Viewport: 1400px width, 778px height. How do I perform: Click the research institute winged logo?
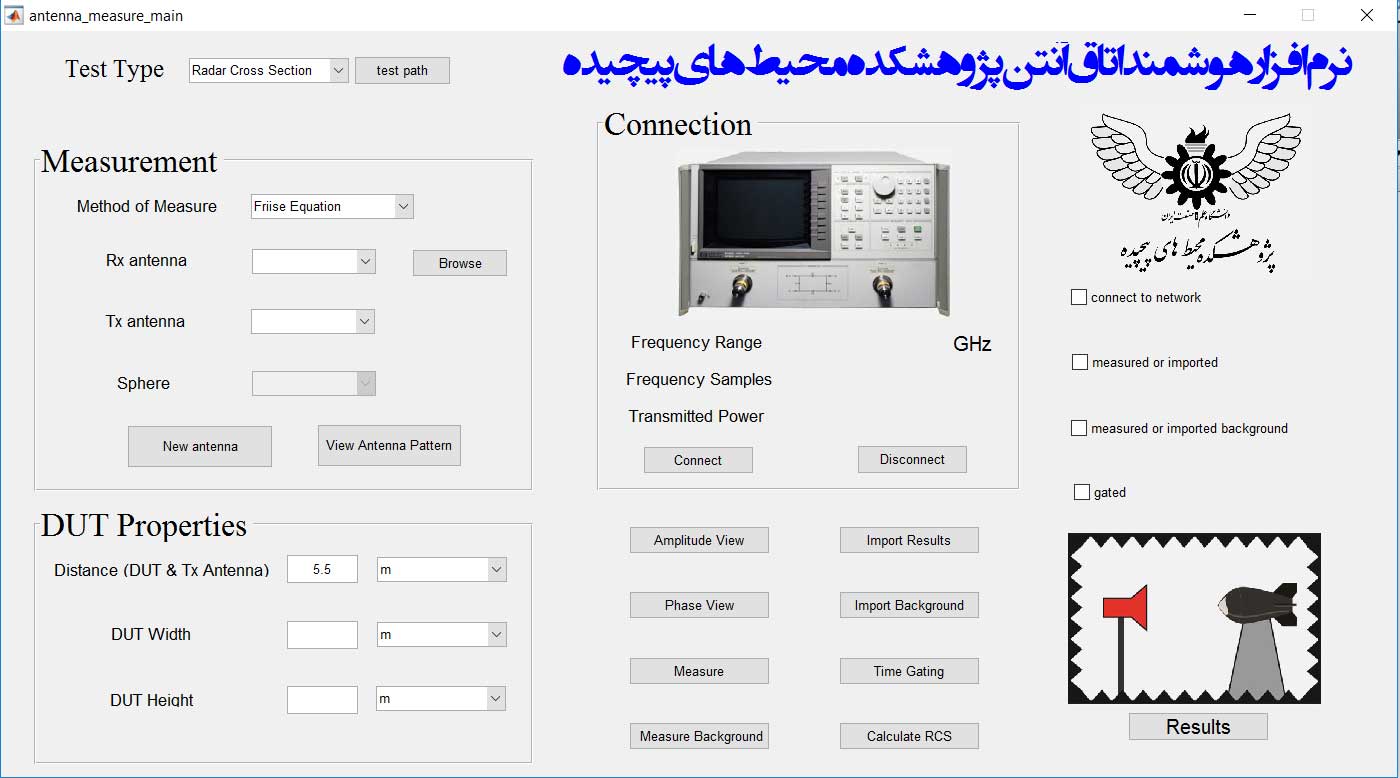(x=1197, y=191)
